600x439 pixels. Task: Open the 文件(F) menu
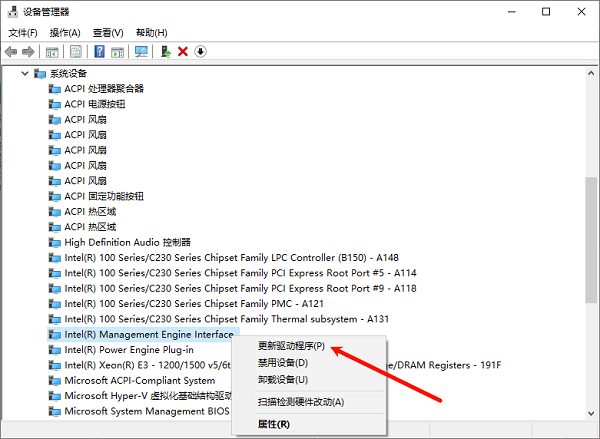22,32
